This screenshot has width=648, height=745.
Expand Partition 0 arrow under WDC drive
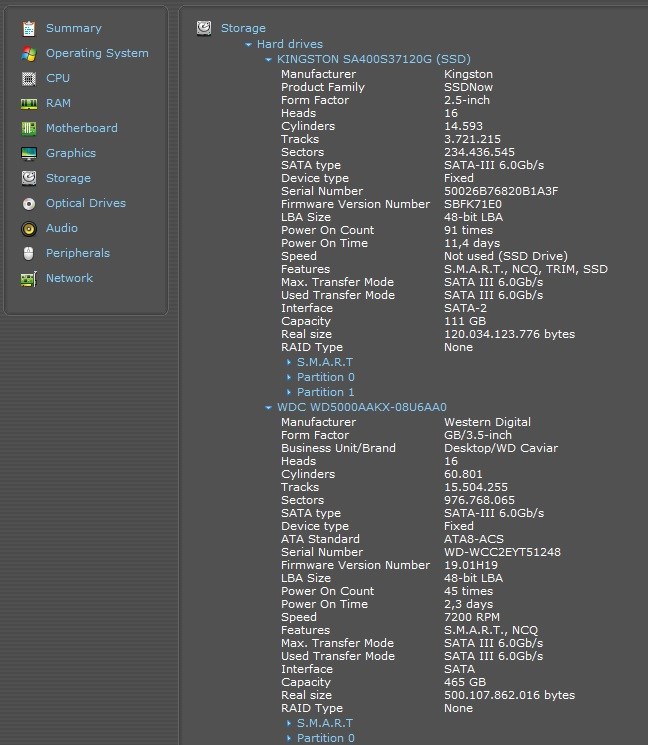[289, 738]
